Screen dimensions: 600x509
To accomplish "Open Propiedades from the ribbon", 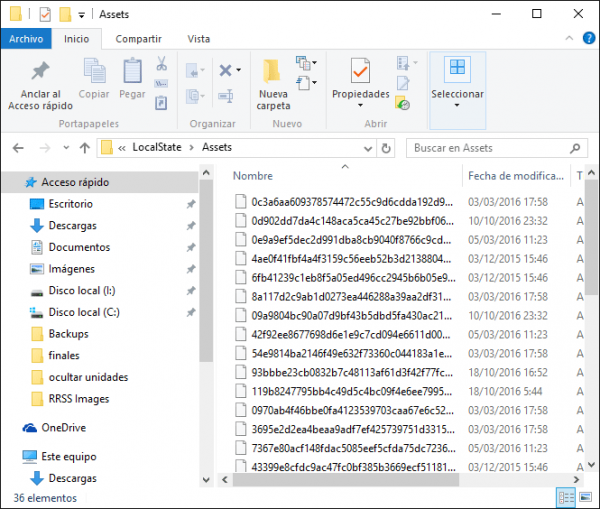I will click(x=360, y=83).
